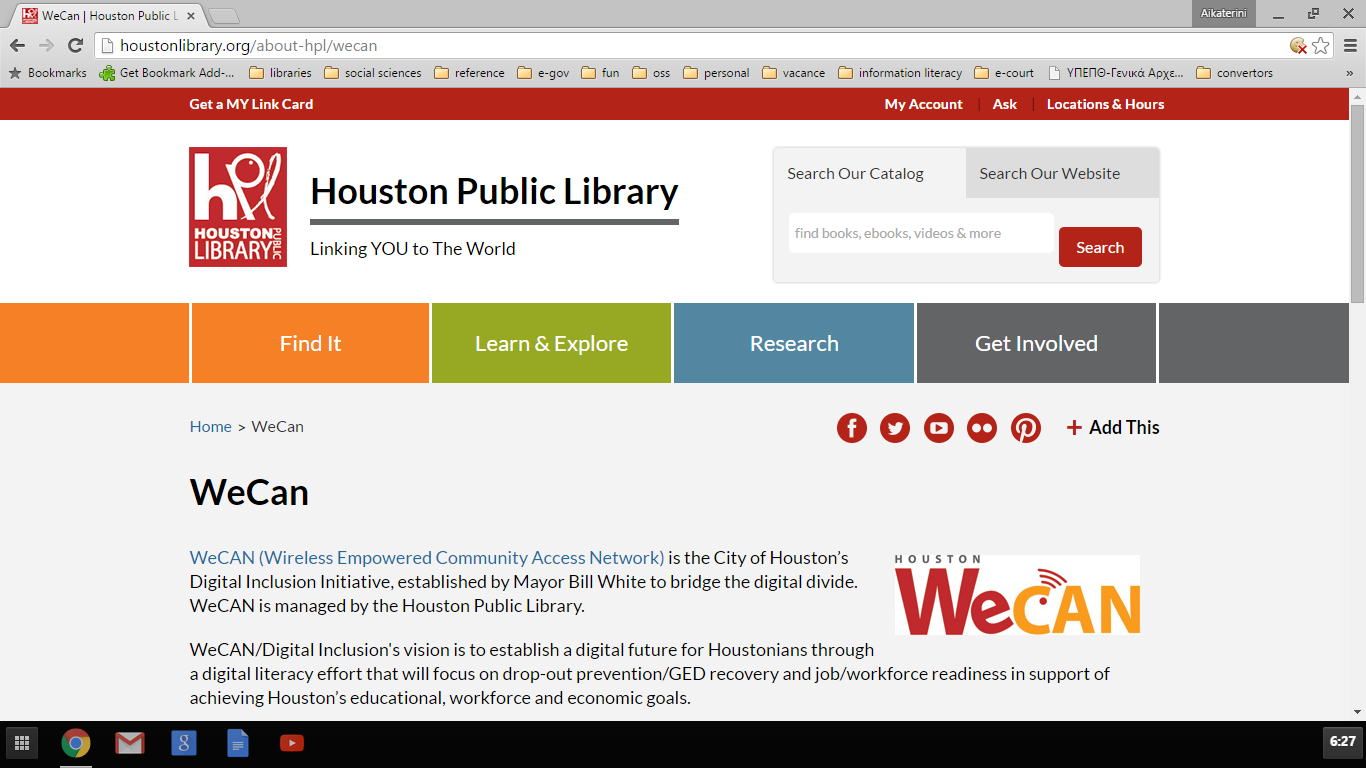
Task: Click the Facebook social icon
Action: [x=852, y=428]
